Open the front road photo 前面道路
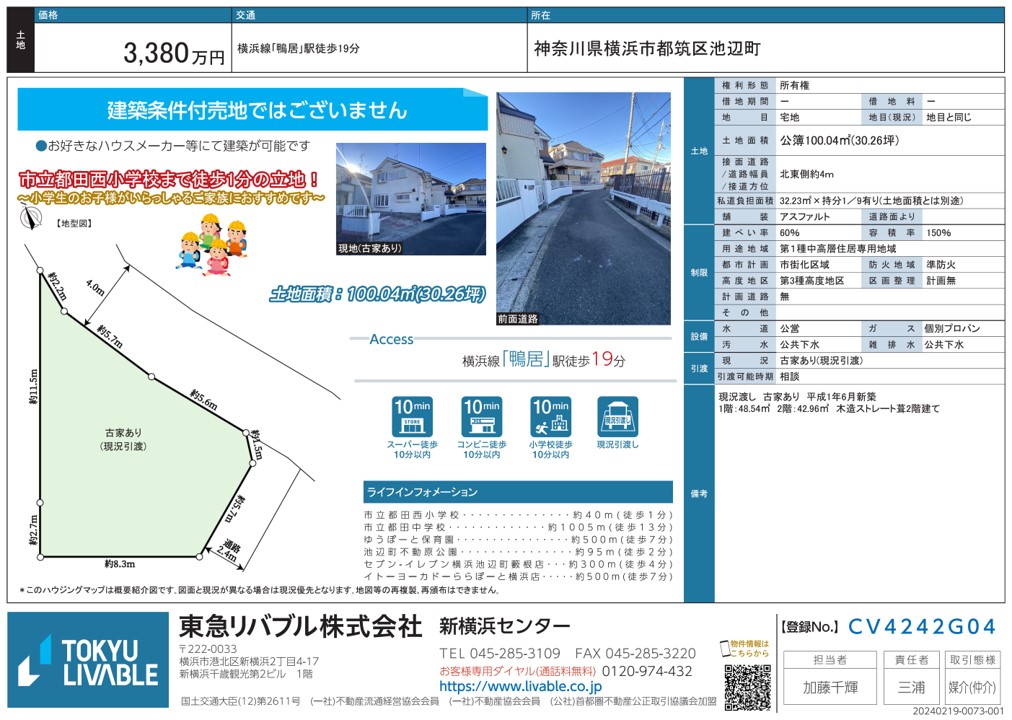 coord(583,207)
